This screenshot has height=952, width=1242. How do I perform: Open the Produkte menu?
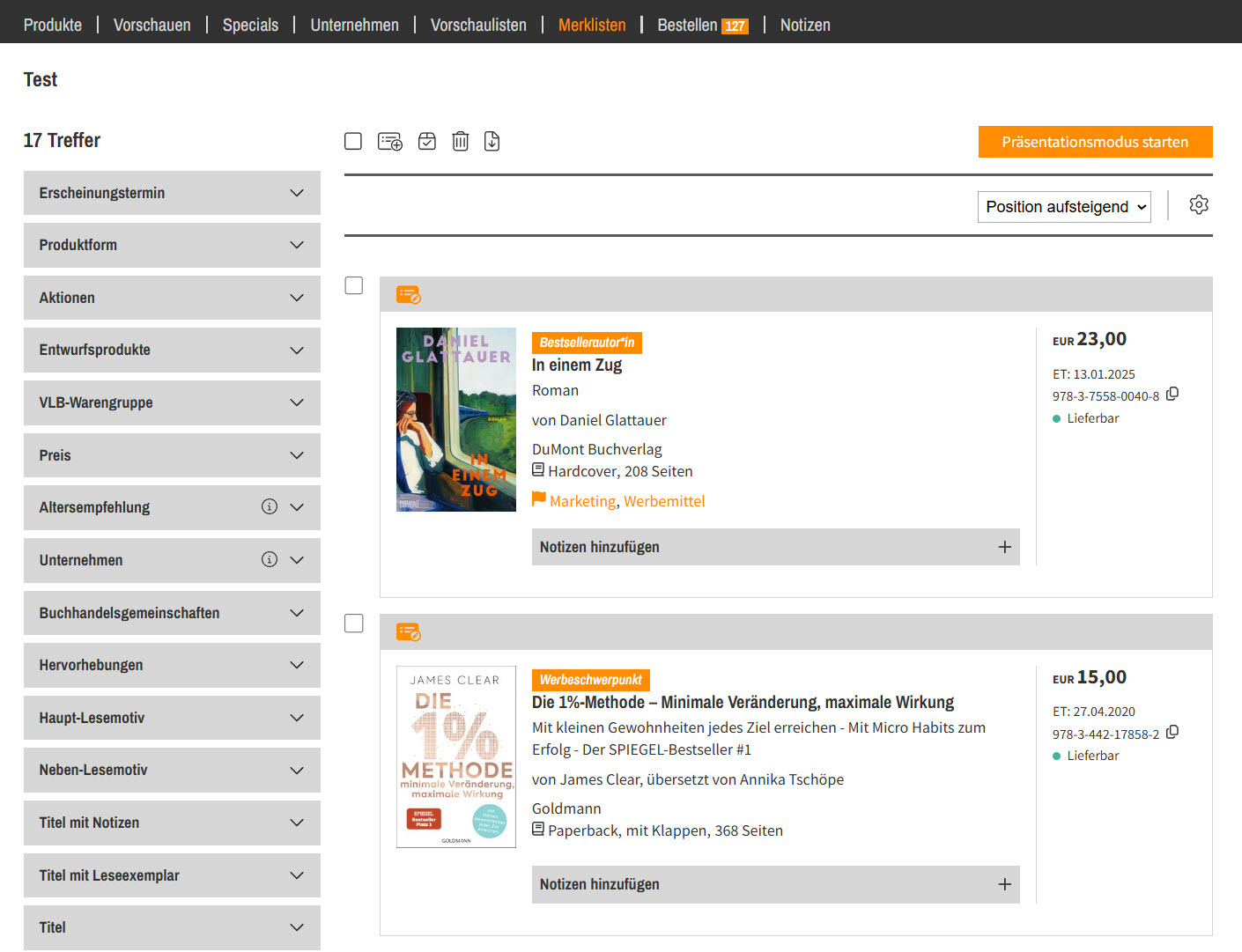pos(53,25)
